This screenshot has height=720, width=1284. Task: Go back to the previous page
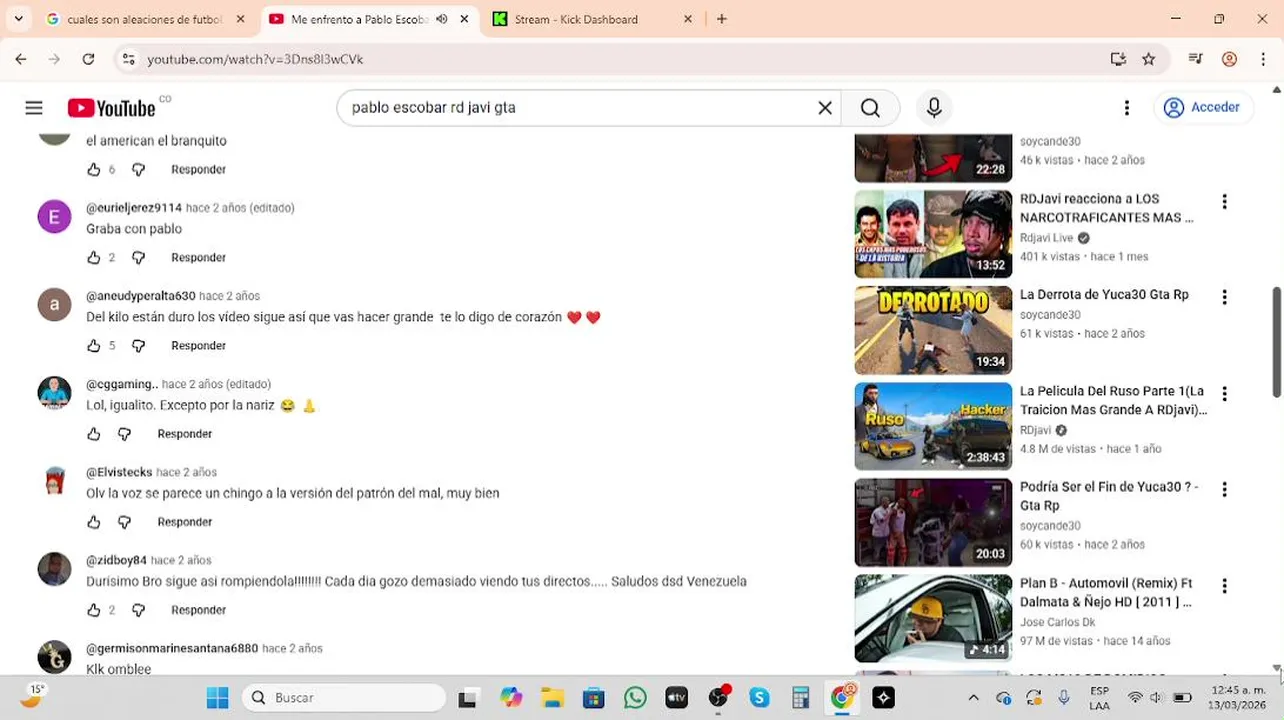point(21,59)
